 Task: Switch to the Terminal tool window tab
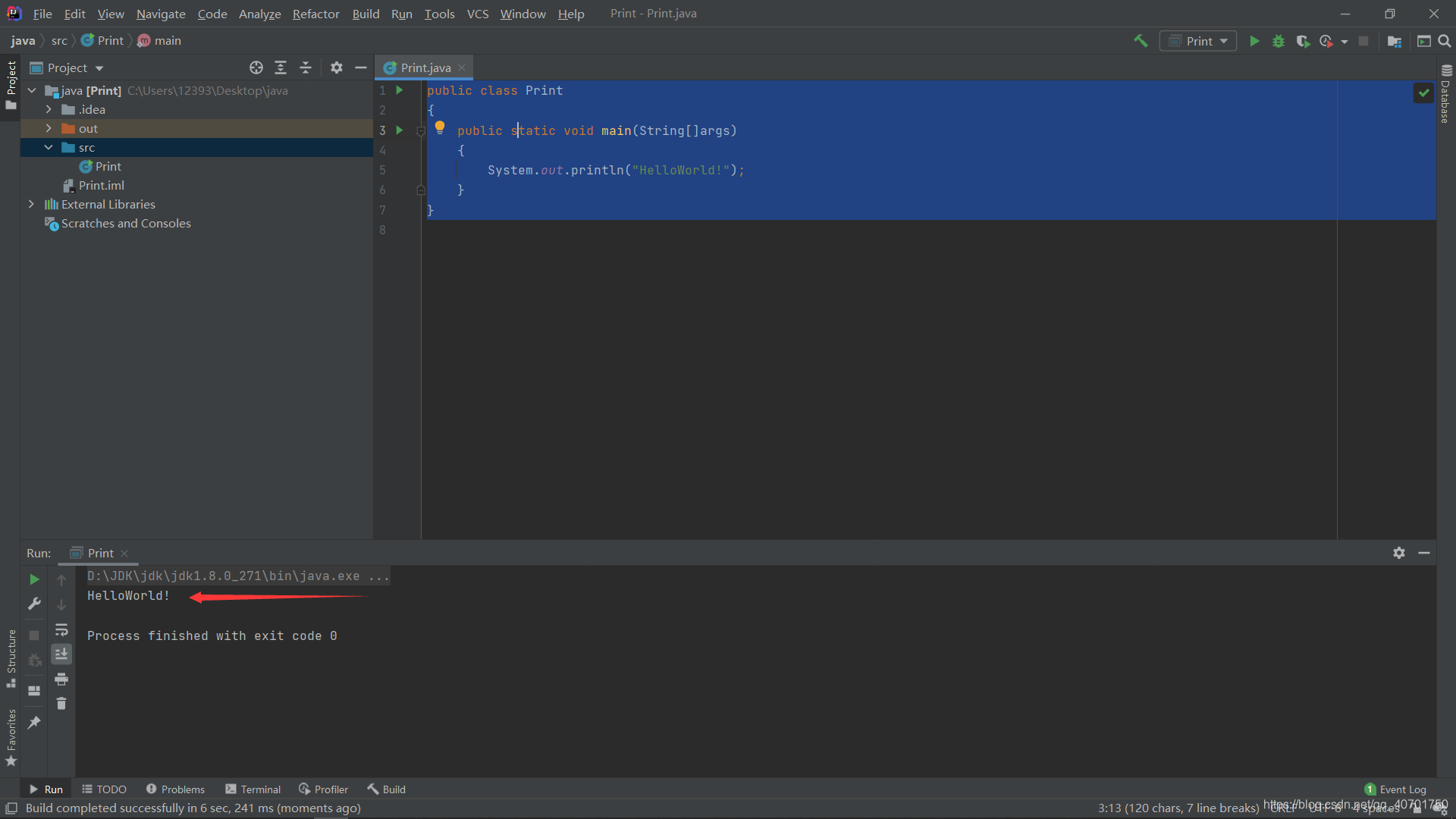point(253,789)
